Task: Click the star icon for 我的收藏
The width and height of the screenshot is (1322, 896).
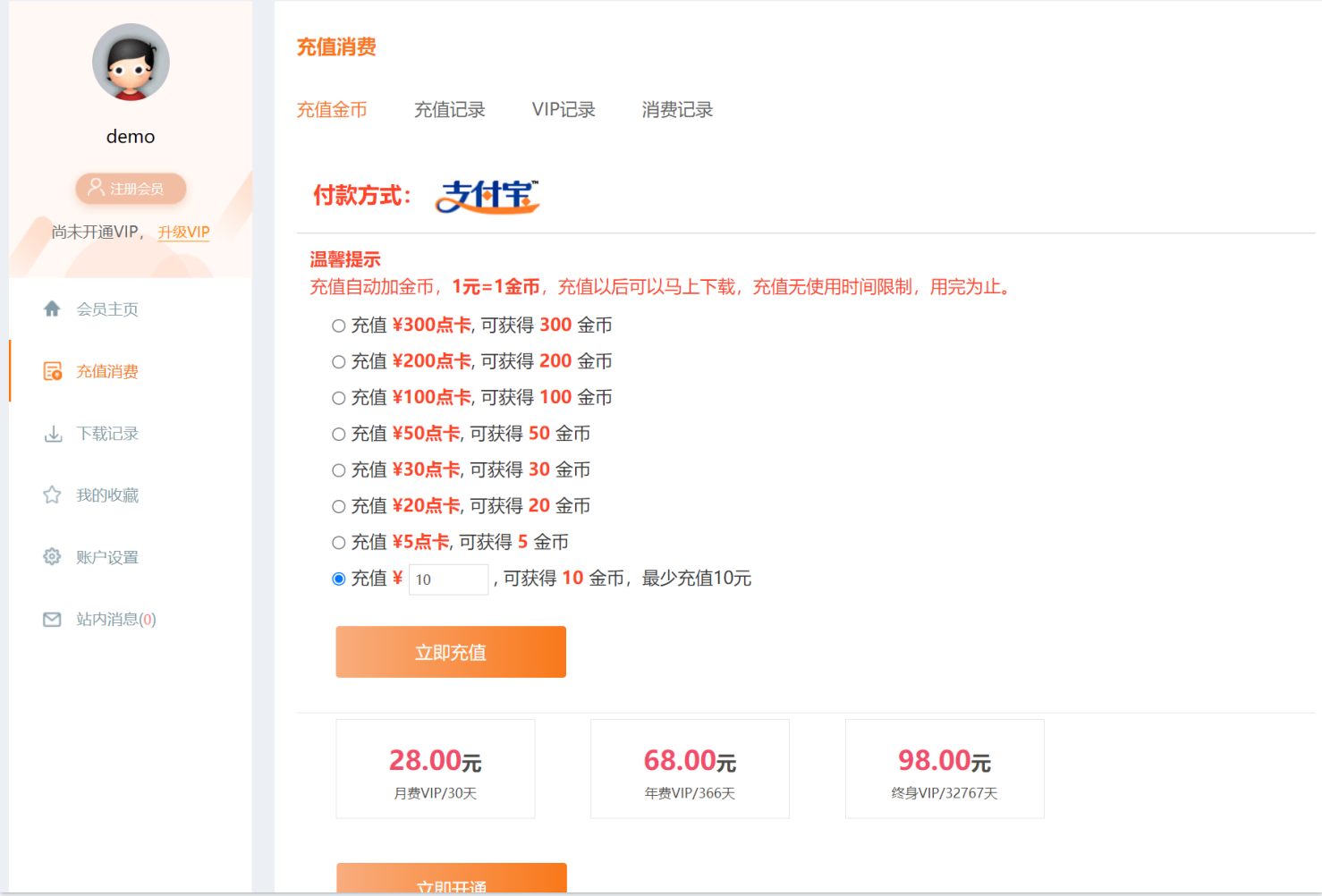Action: coord(52,494)
